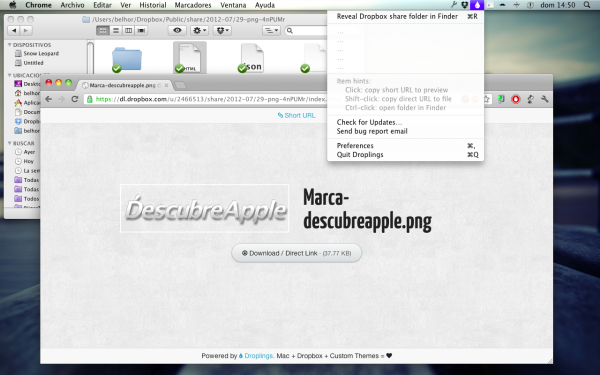Click the Finder search field
Image resolution: width=600 pixels, height=375 pixels.
coord(306,30)
